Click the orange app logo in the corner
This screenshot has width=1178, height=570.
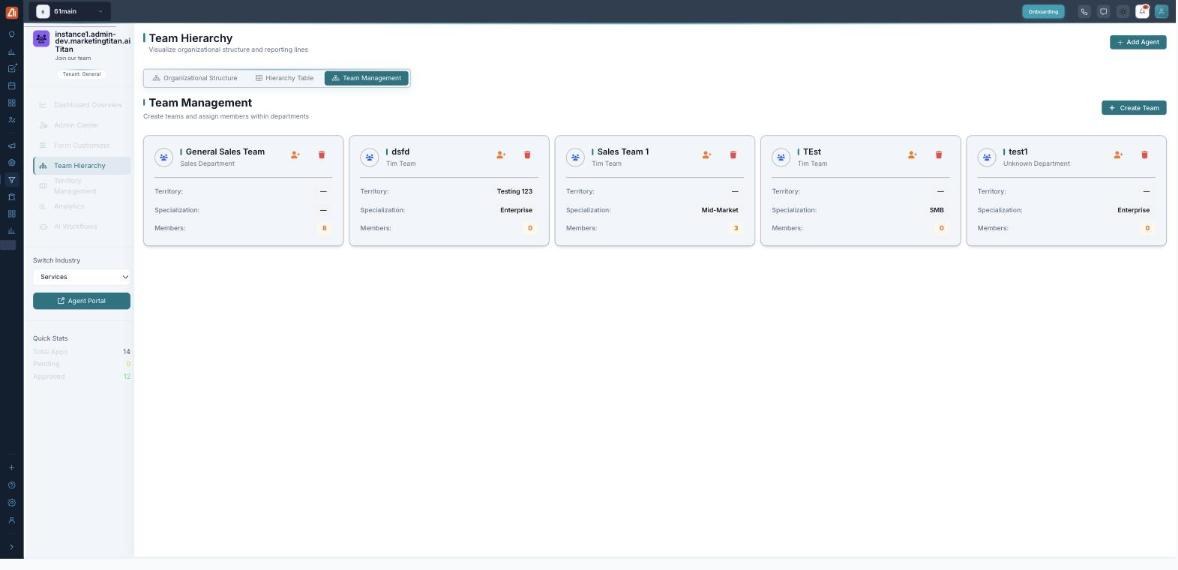pyautogui.click(x=11, y=11)
